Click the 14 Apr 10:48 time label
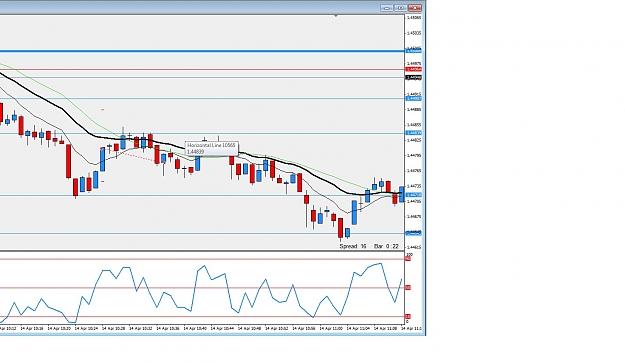Viewport: 625px width, 363px height. (249, 329)
